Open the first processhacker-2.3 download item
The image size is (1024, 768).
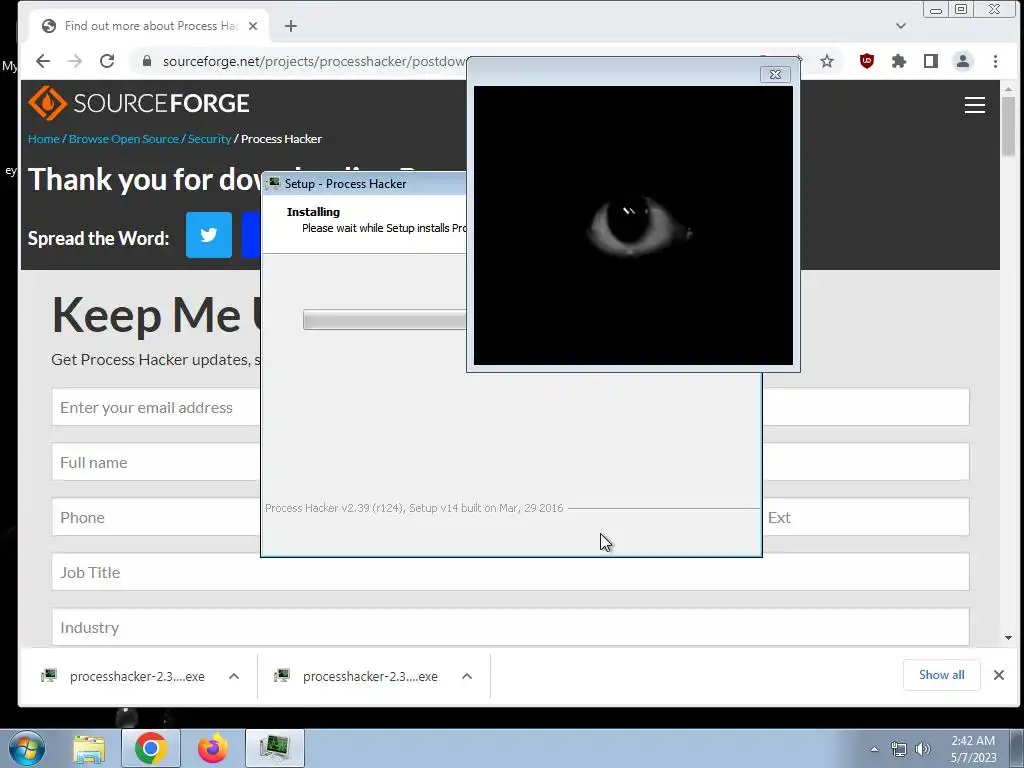pos(125,677)
